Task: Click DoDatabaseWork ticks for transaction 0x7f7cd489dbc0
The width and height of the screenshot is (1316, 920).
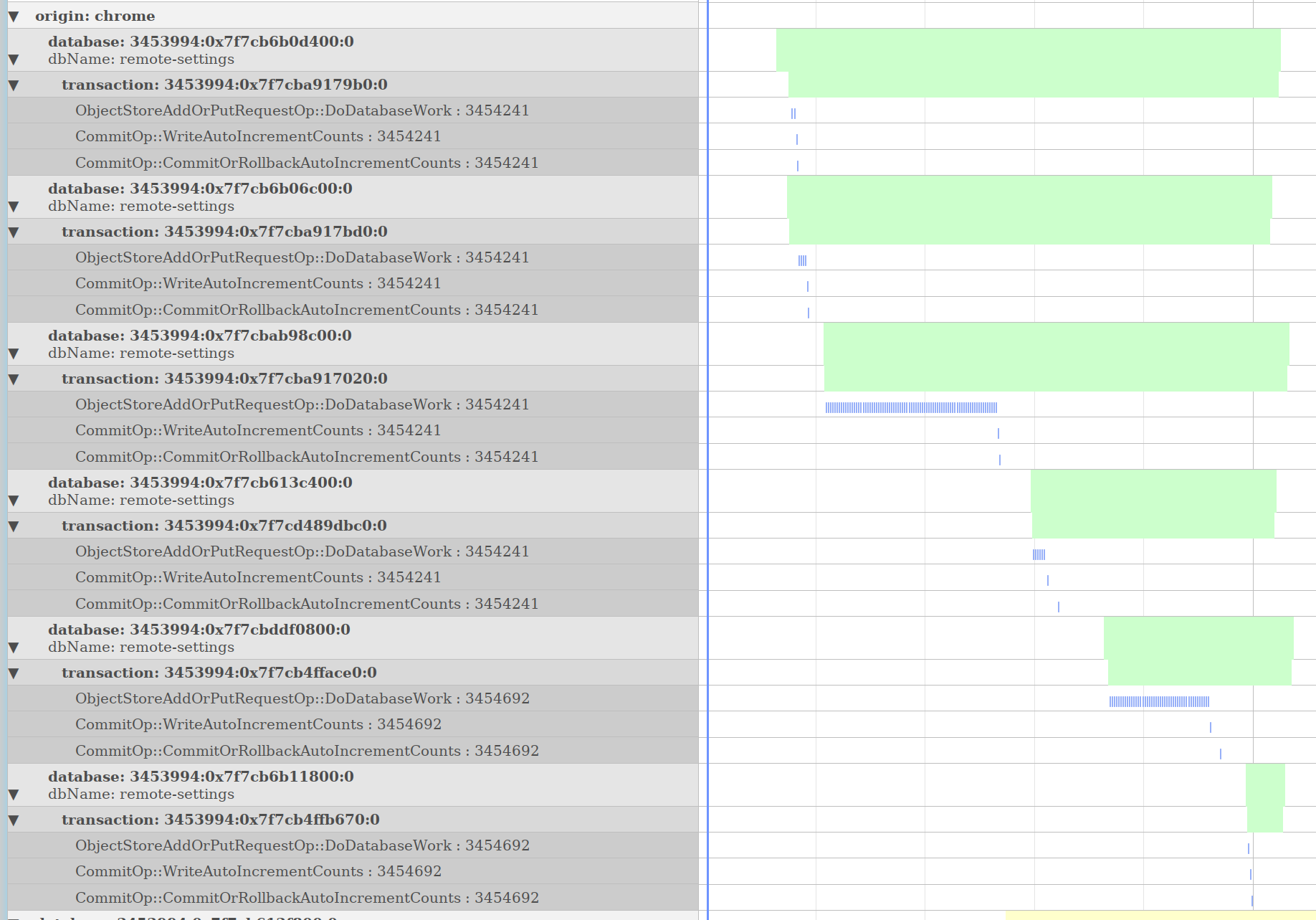Action: [x=1039, y=554]
